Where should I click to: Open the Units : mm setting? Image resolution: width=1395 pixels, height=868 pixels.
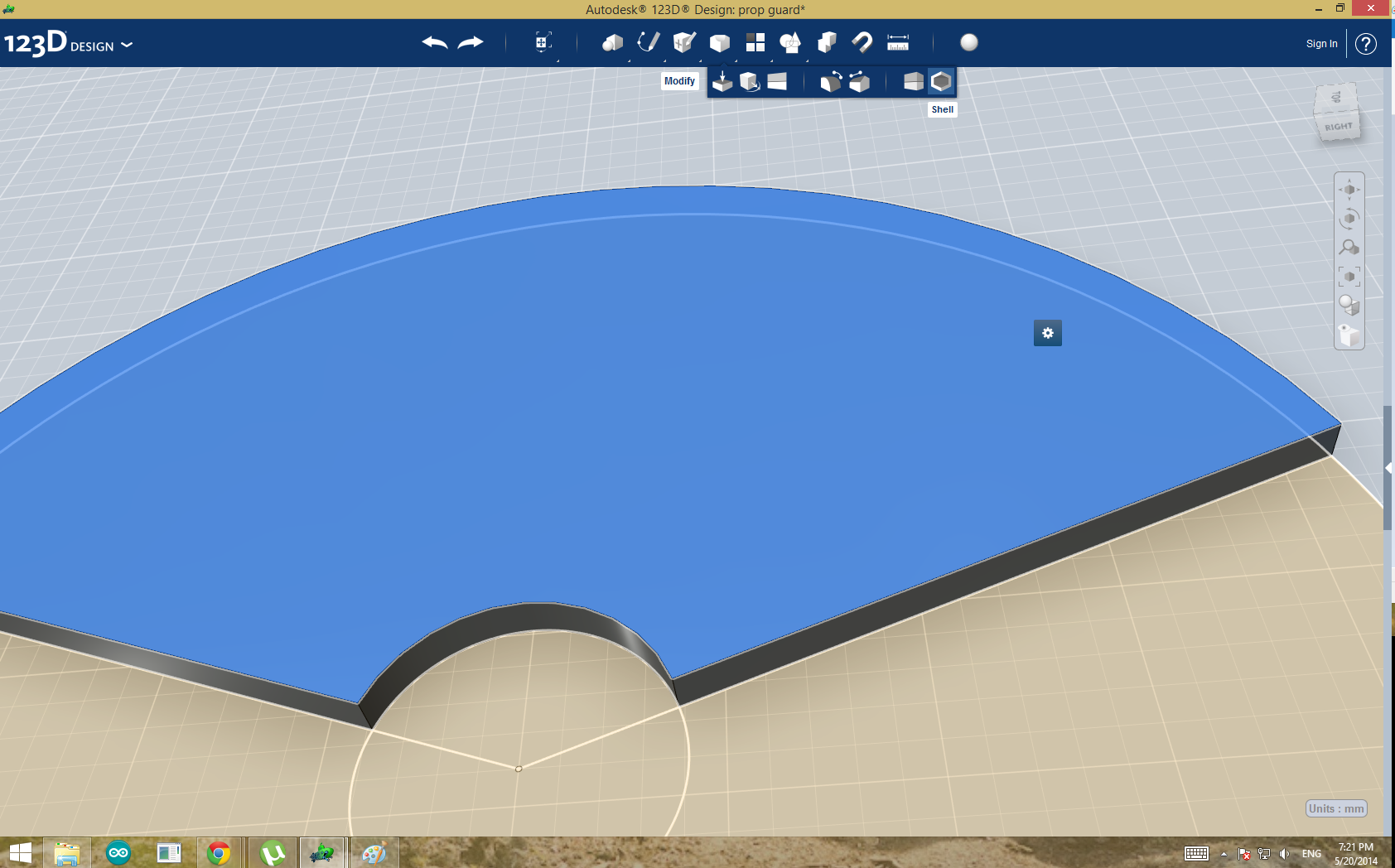click(x=1336, y=808)
